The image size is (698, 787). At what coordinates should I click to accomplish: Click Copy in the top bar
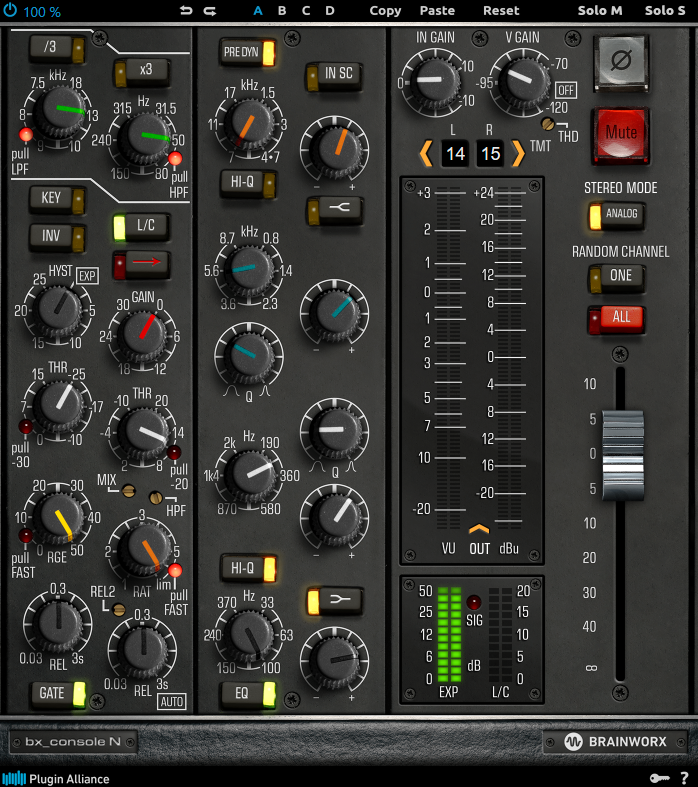point(385,11)
